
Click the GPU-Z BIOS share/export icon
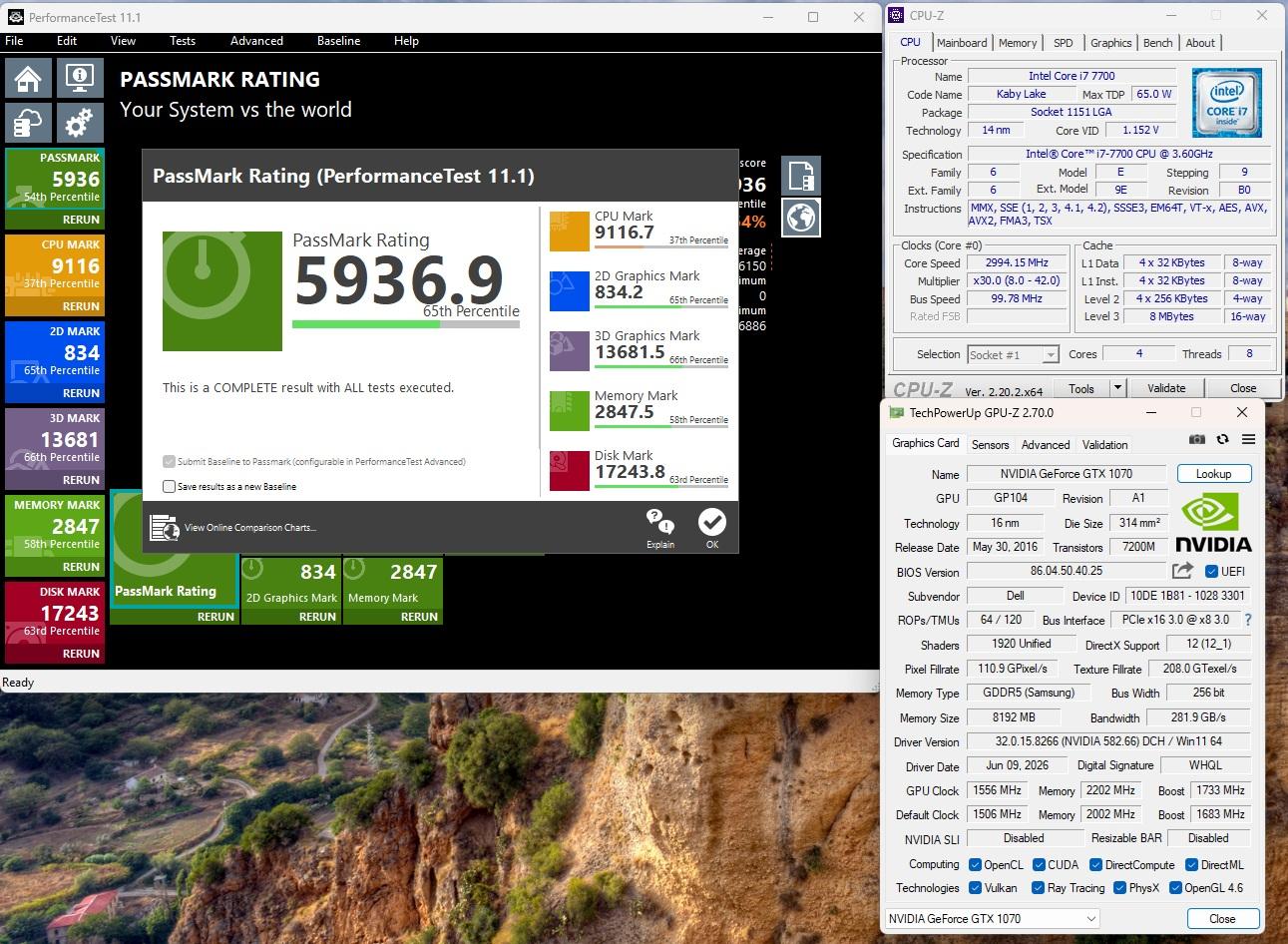tap(1182, 571)
